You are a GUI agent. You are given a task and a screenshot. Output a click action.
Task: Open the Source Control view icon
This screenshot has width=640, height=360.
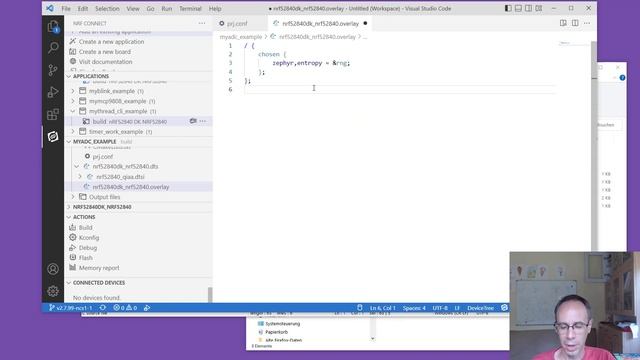53,70
